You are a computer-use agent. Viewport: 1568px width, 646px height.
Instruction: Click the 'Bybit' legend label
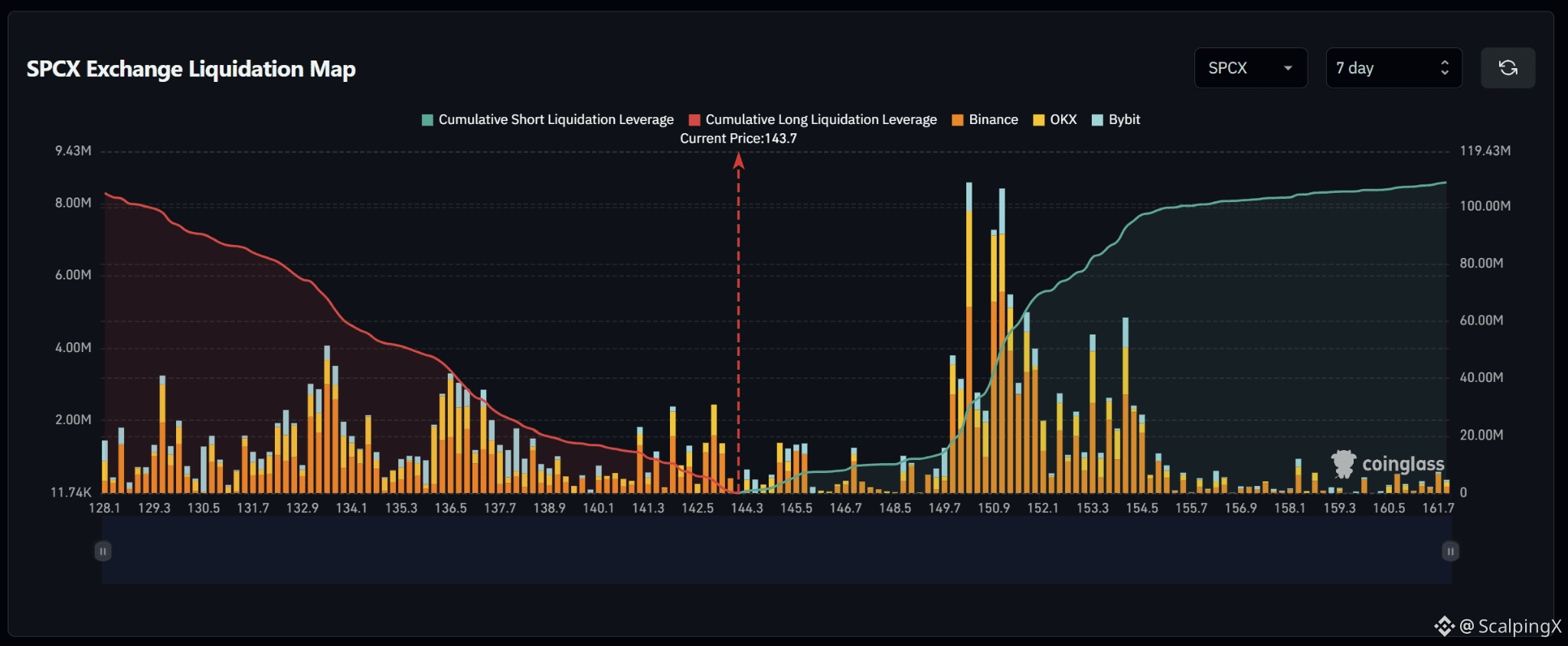(x=1124, y=119)
